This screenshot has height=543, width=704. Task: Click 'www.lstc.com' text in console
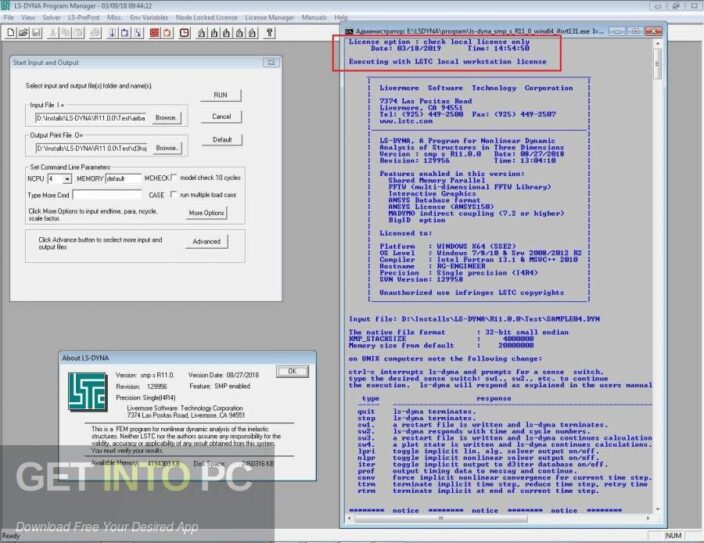click(x=406, y=121)
